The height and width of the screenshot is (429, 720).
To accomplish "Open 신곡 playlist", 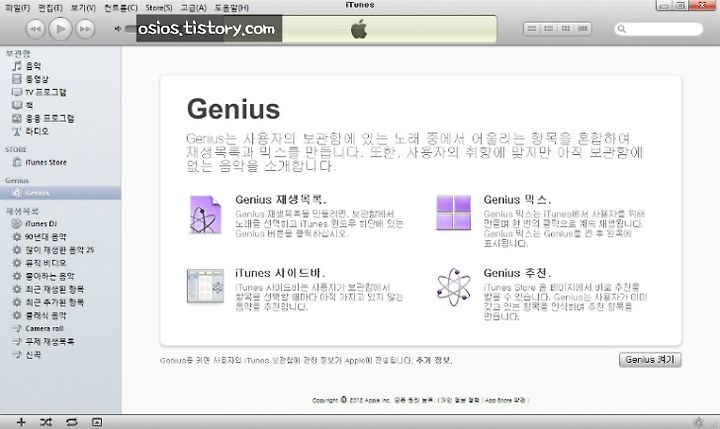I will [x=61, y=355].
